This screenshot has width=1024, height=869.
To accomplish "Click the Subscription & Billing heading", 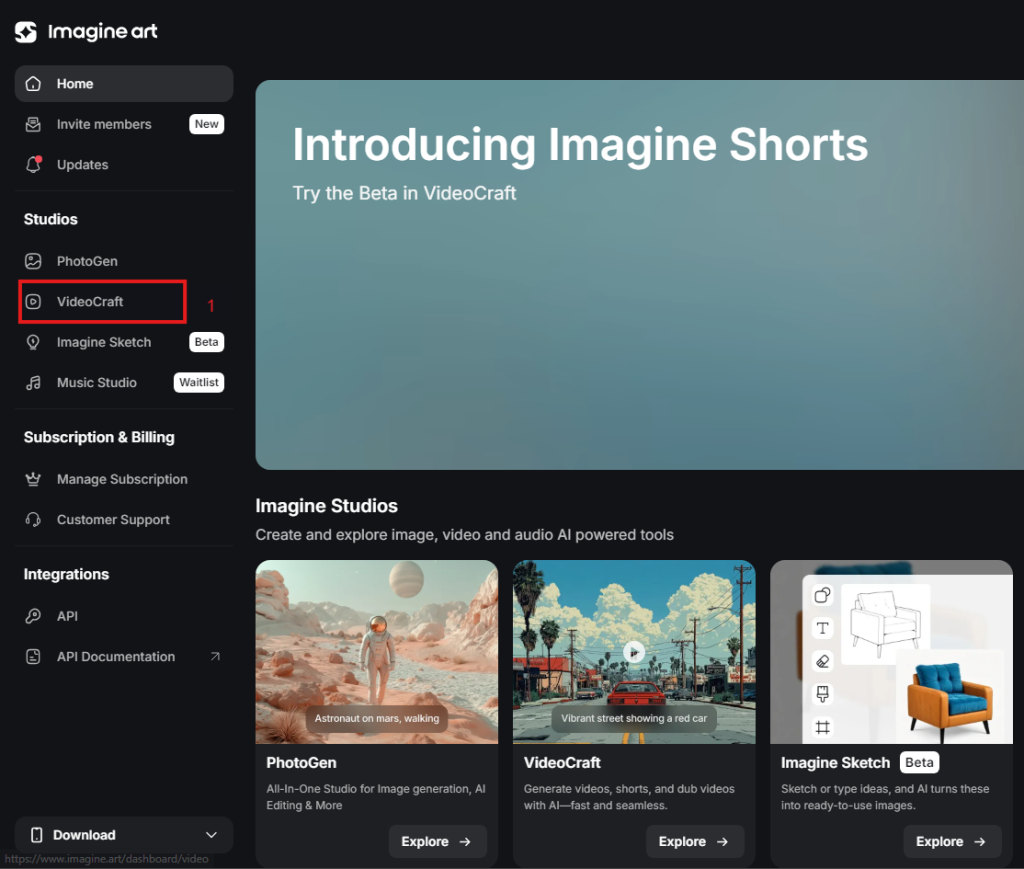I will click(99, 437).
